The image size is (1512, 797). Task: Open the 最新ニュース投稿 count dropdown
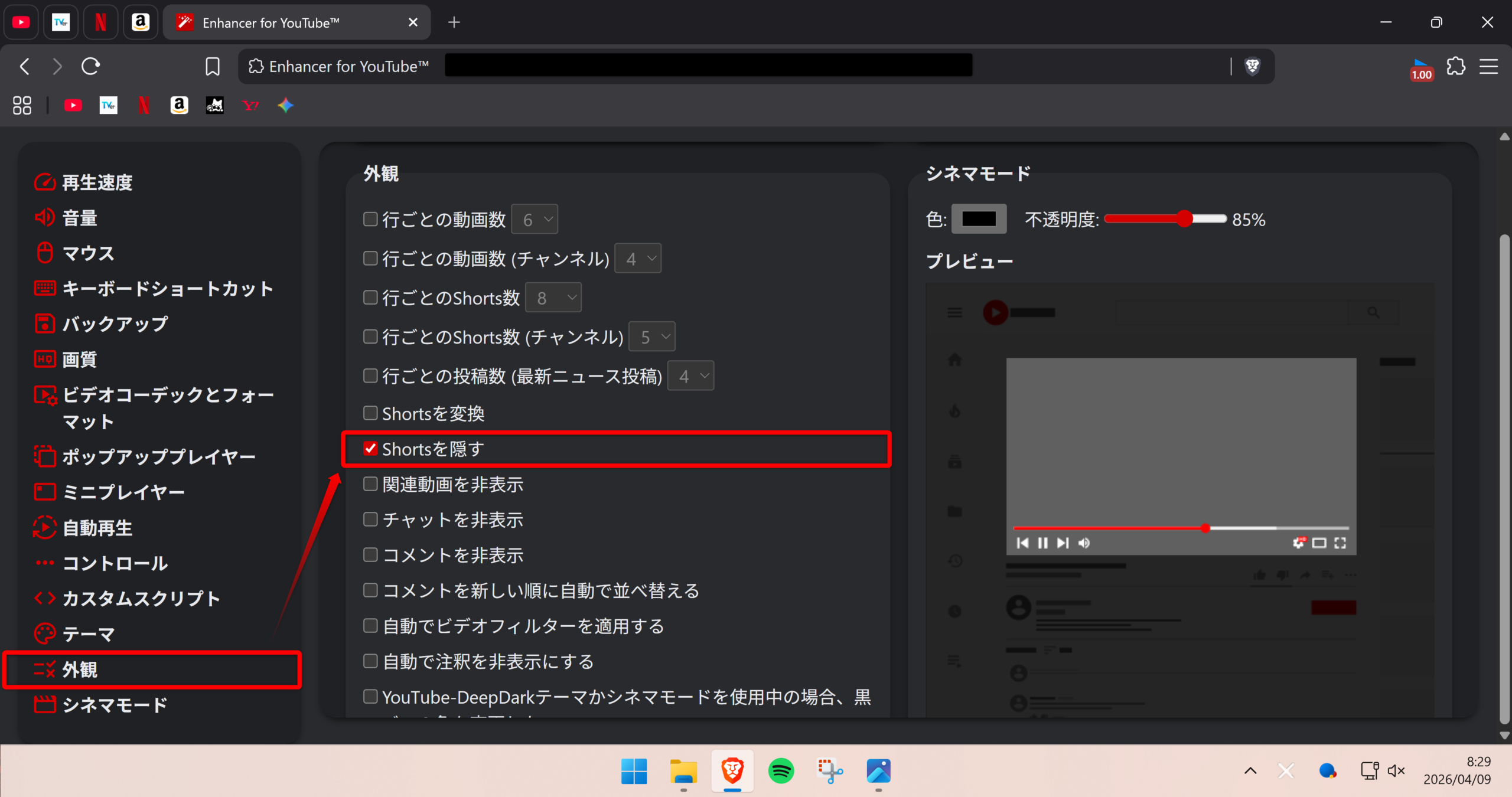[x=690, y=376]
